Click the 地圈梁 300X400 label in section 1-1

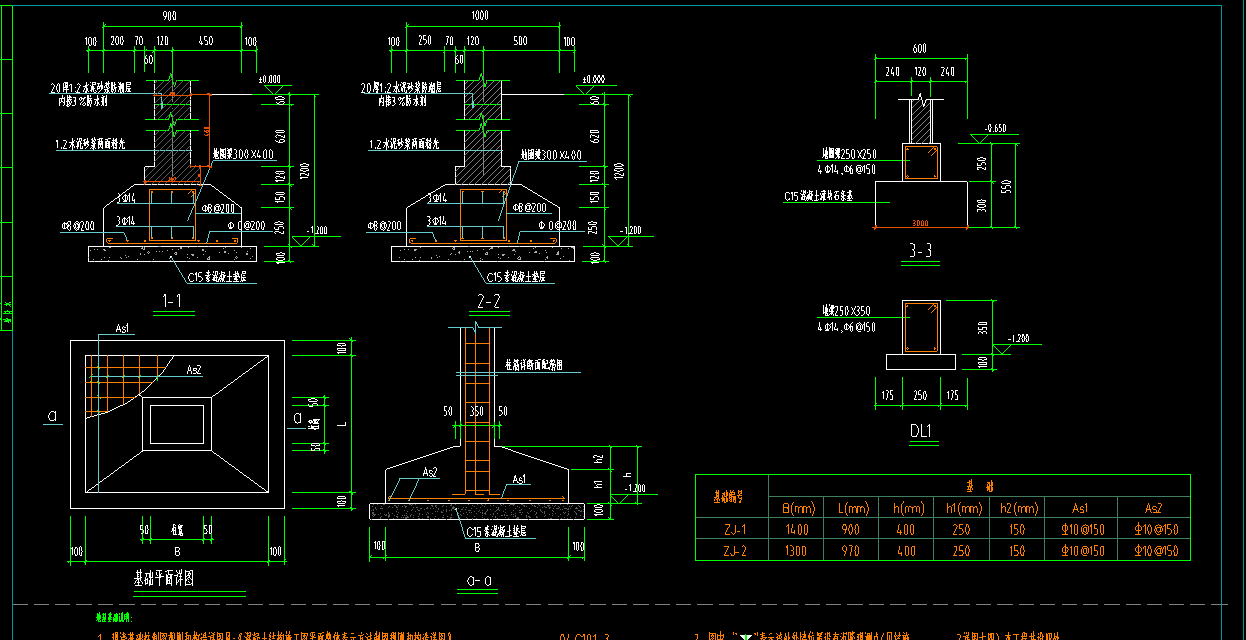coord(243,155)
